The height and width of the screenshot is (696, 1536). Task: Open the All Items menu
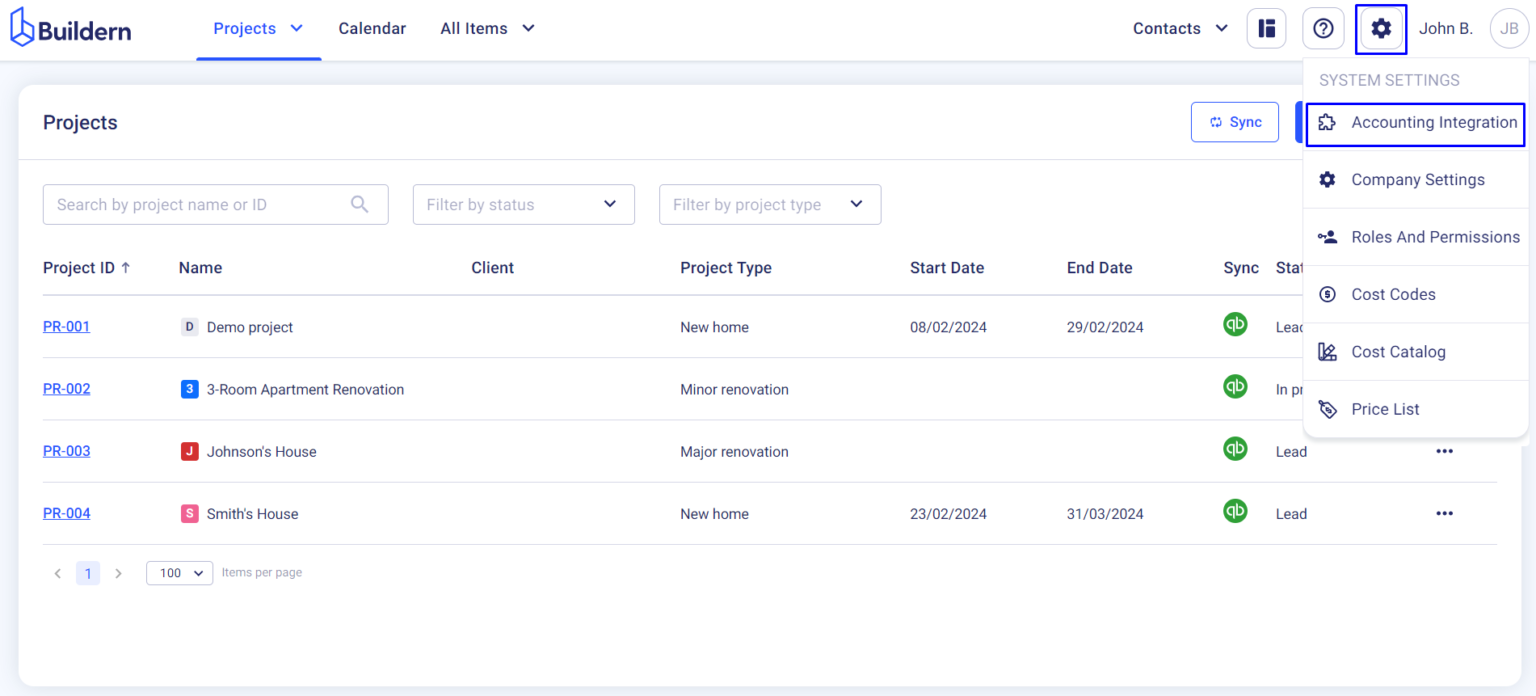[x=487, y=28]
